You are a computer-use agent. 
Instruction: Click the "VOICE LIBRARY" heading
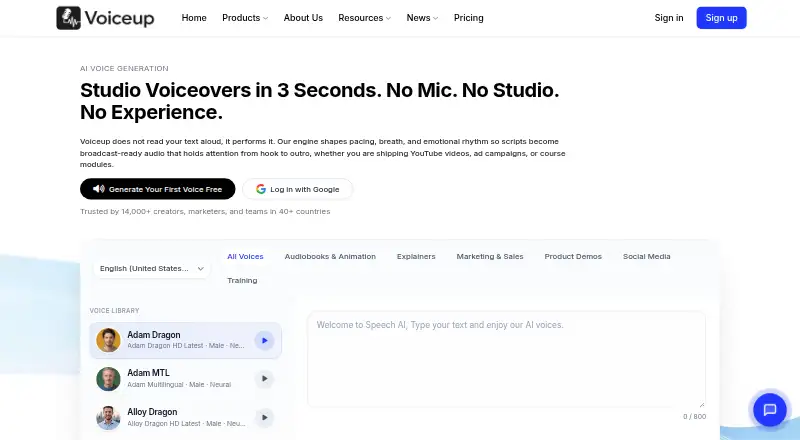(114, 310)
